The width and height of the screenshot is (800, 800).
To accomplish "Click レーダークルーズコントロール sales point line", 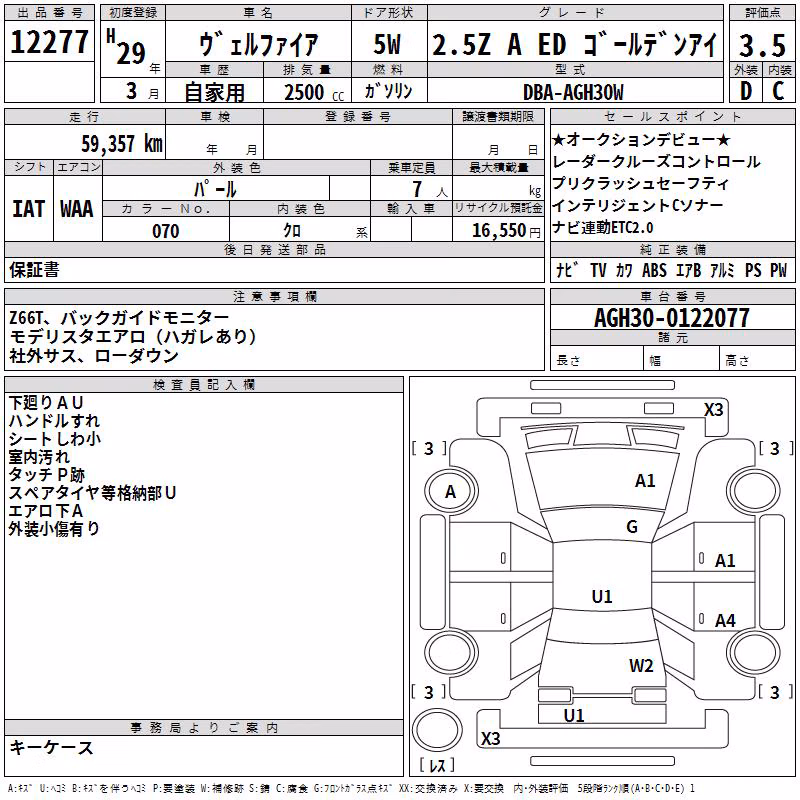I will point(656,162).
